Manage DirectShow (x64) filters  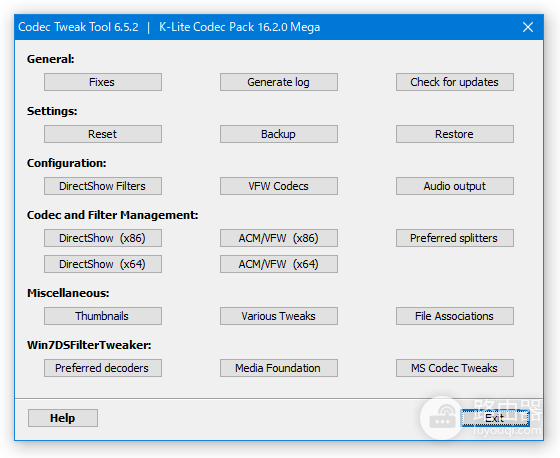coord(103,264)
